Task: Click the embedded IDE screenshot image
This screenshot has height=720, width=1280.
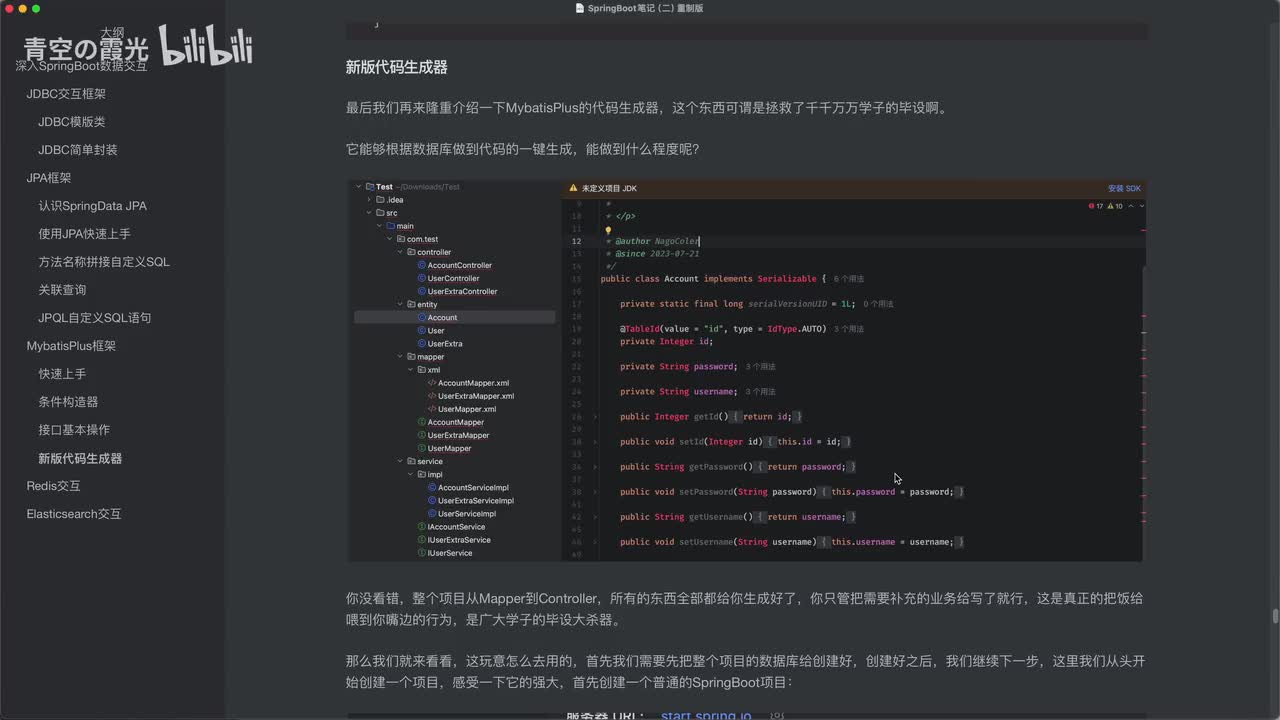Action: 745,370
